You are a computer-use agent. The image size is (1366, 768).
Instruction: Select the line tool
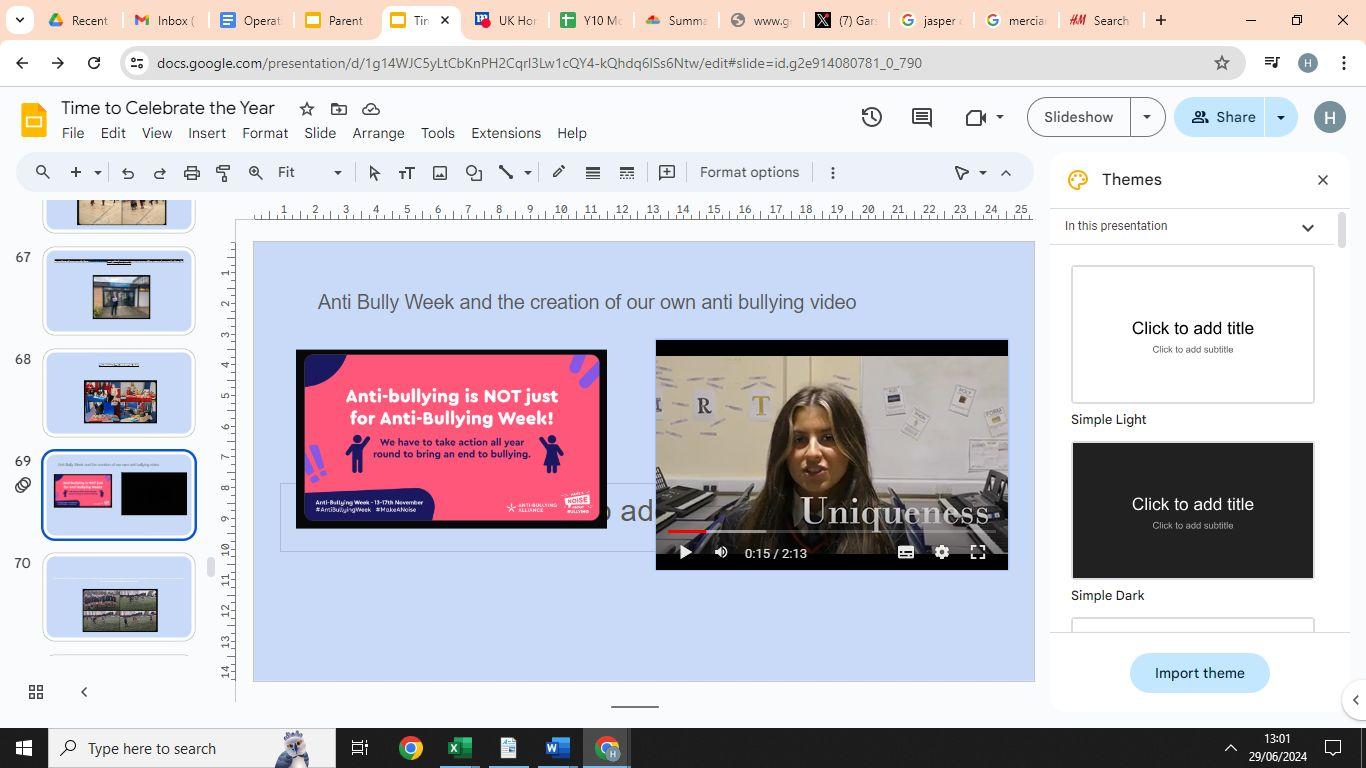click(506, 173)
